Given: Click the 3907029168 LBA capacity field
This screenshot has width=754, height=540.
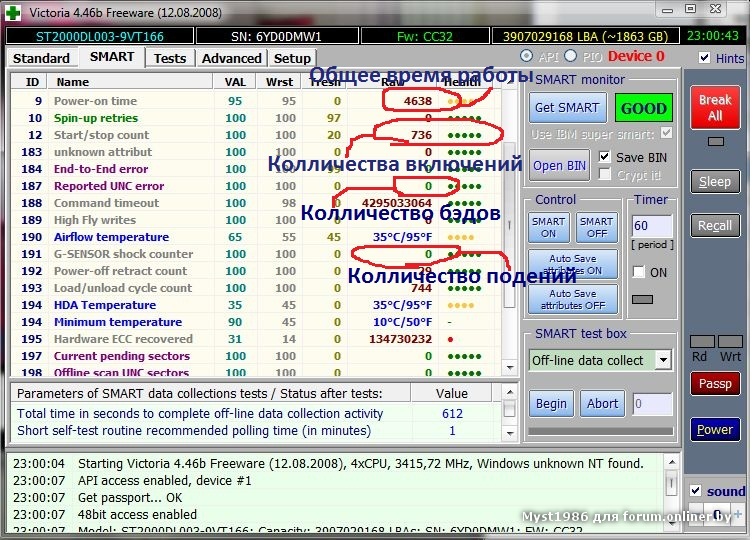Looking at the screenshot, I should coord(585,37).
